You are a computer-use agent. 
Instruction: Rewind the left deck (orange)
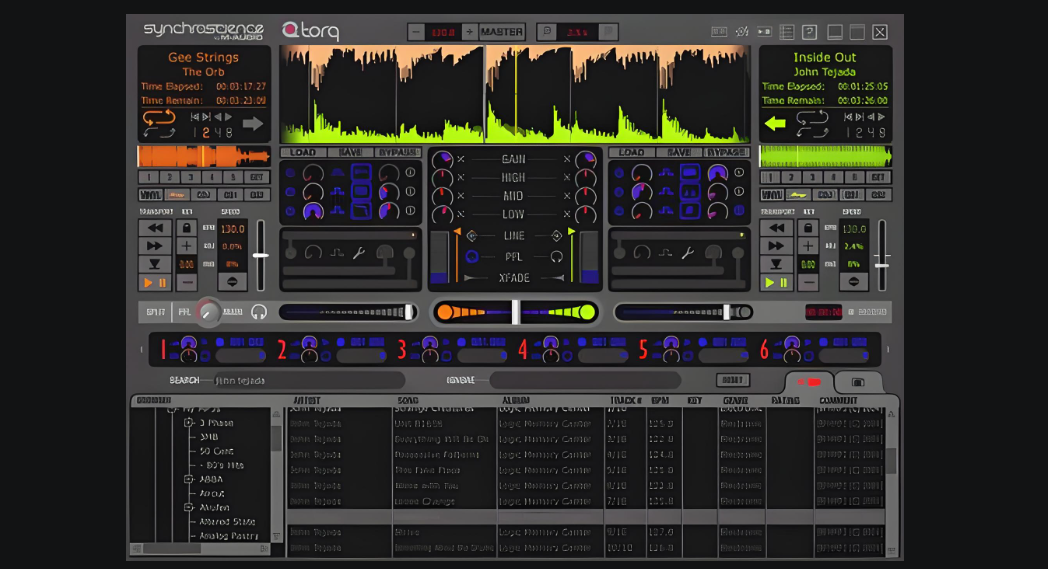tap(155, 228)
